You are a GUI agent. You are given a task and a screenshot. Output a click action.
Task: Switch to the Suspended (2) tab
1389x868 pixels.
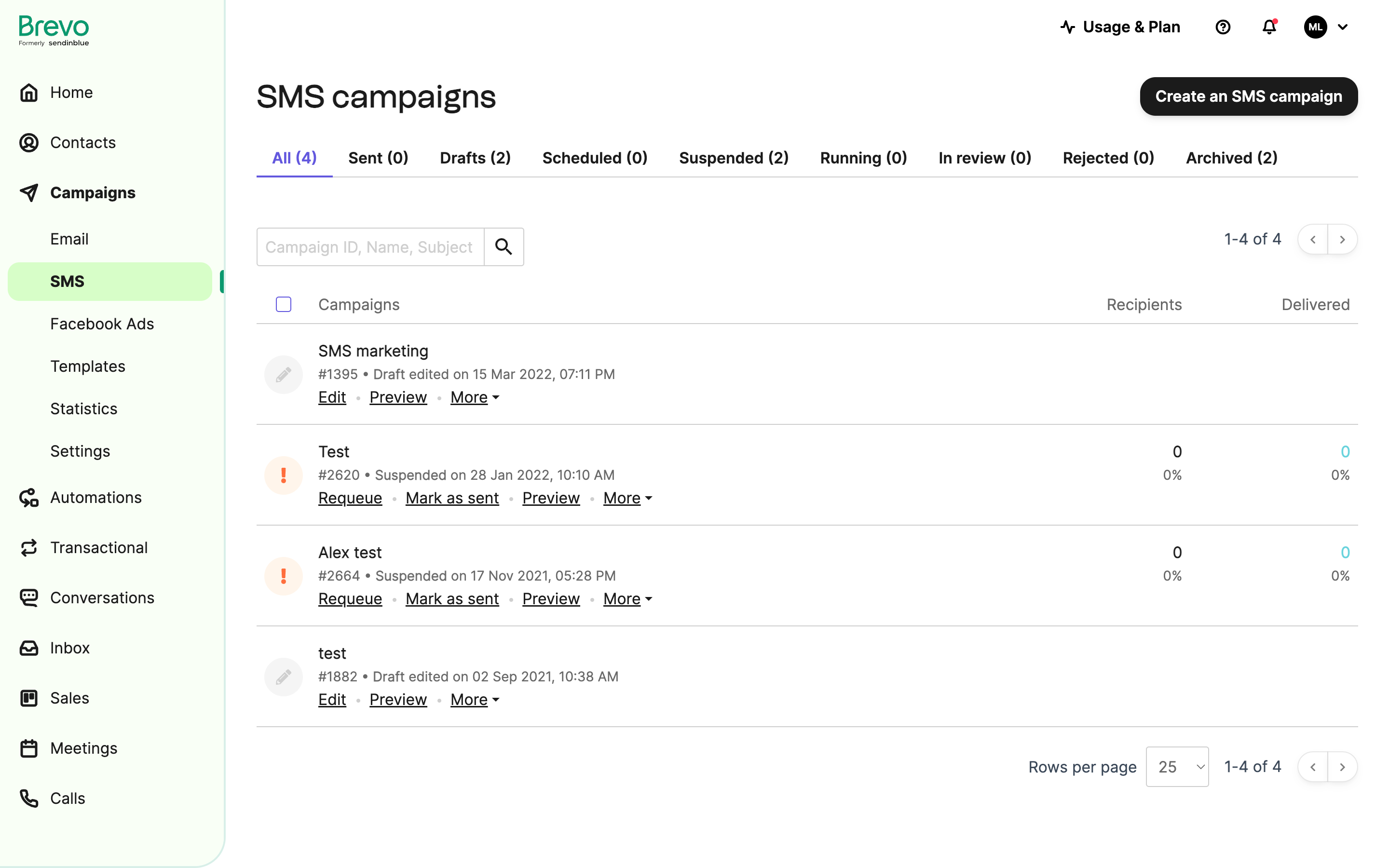pos(733,158)
